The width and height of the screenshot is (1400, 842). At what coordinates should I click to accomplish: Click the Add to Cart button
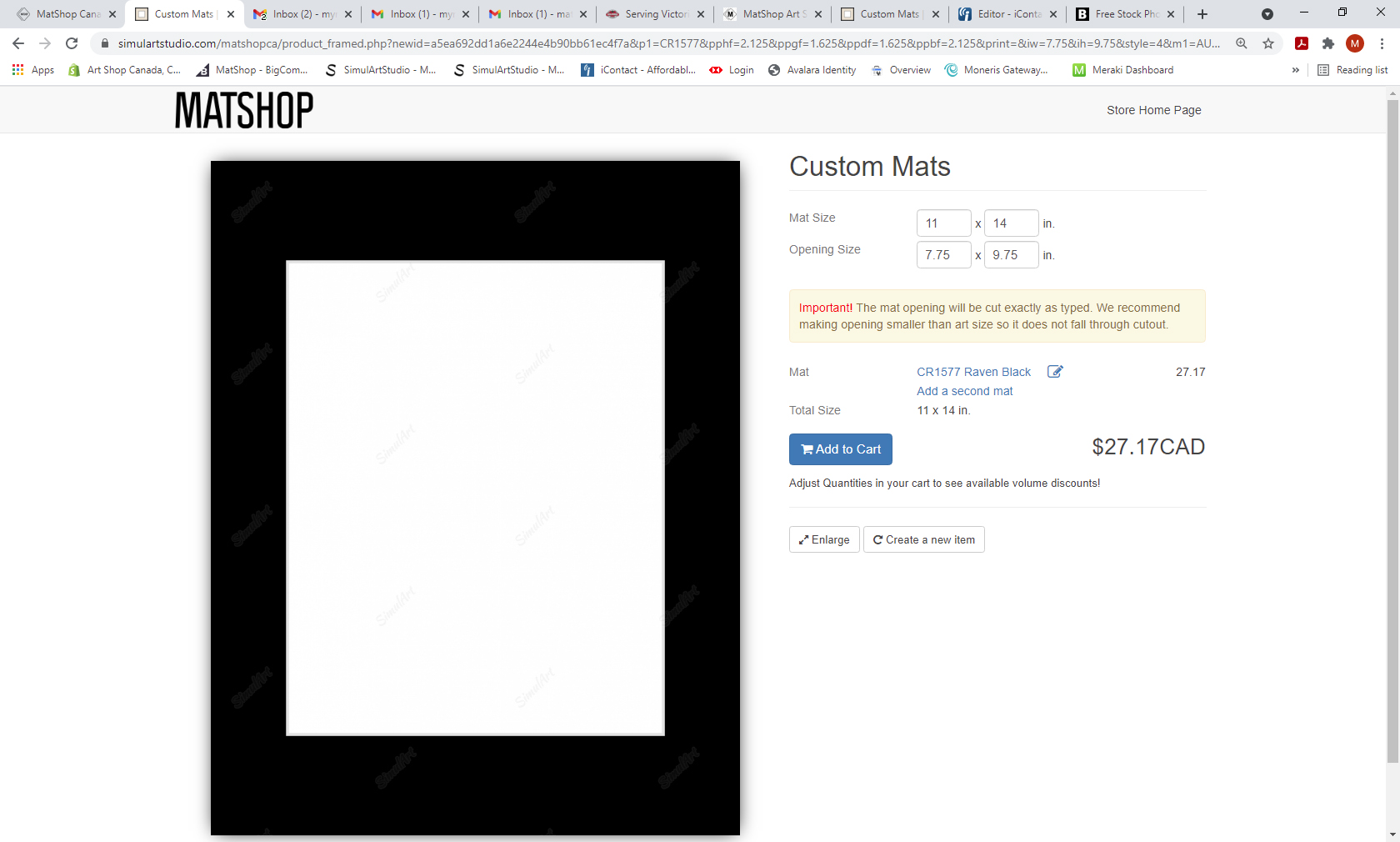point(840,449)
